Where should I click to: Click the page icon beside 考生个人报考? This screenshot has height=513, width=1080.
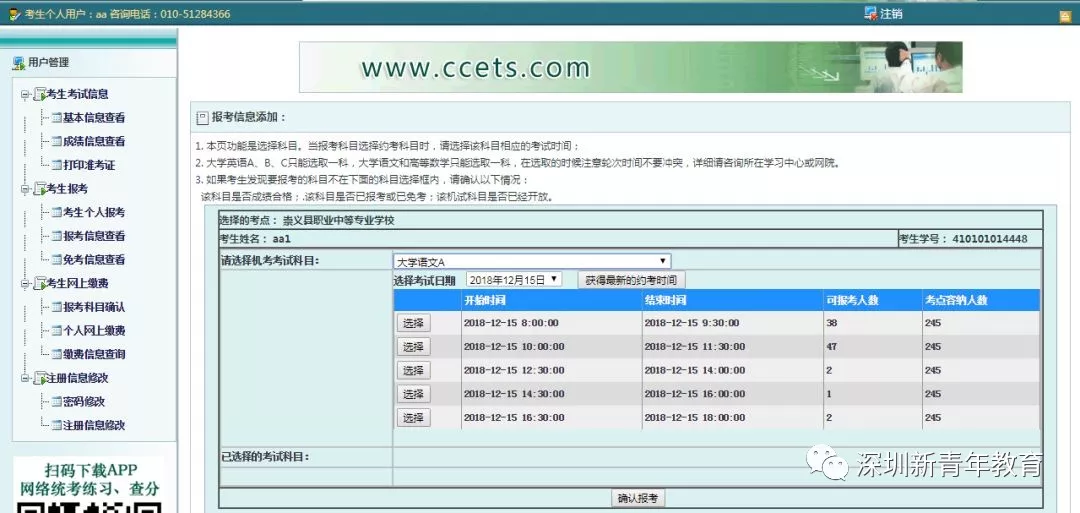[x=56, y=212]
